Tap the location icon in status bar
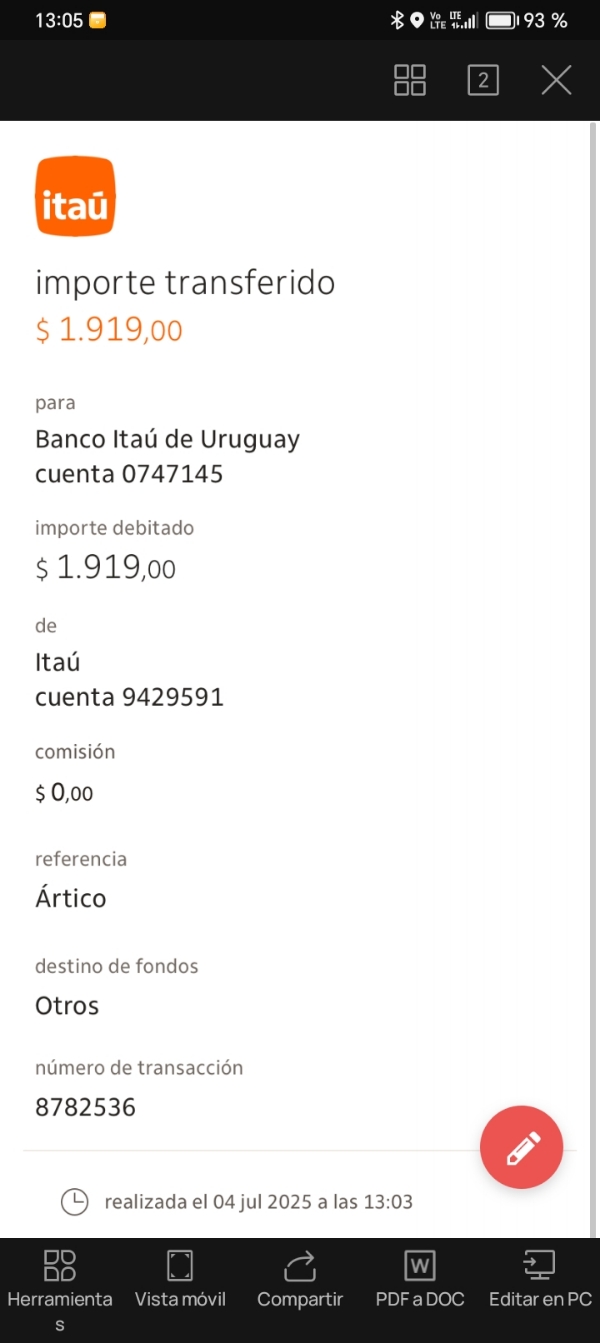Screen dimensions: 600x1343 pos(416,20)
